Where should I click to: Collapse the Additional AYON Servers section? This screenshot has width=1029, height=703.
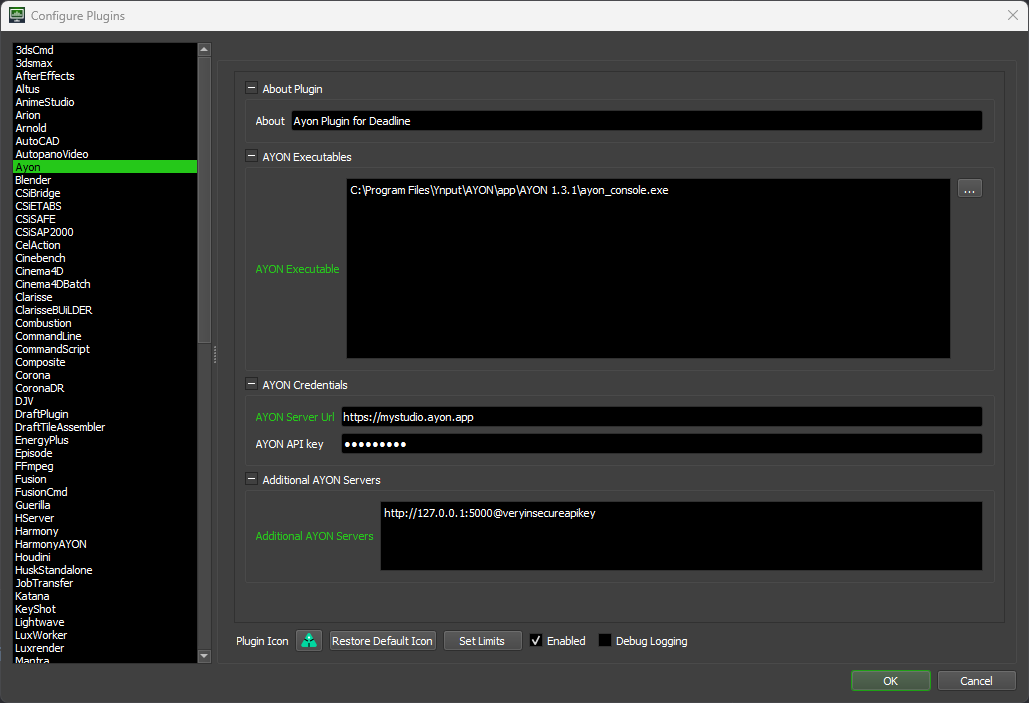click(251, 479)
